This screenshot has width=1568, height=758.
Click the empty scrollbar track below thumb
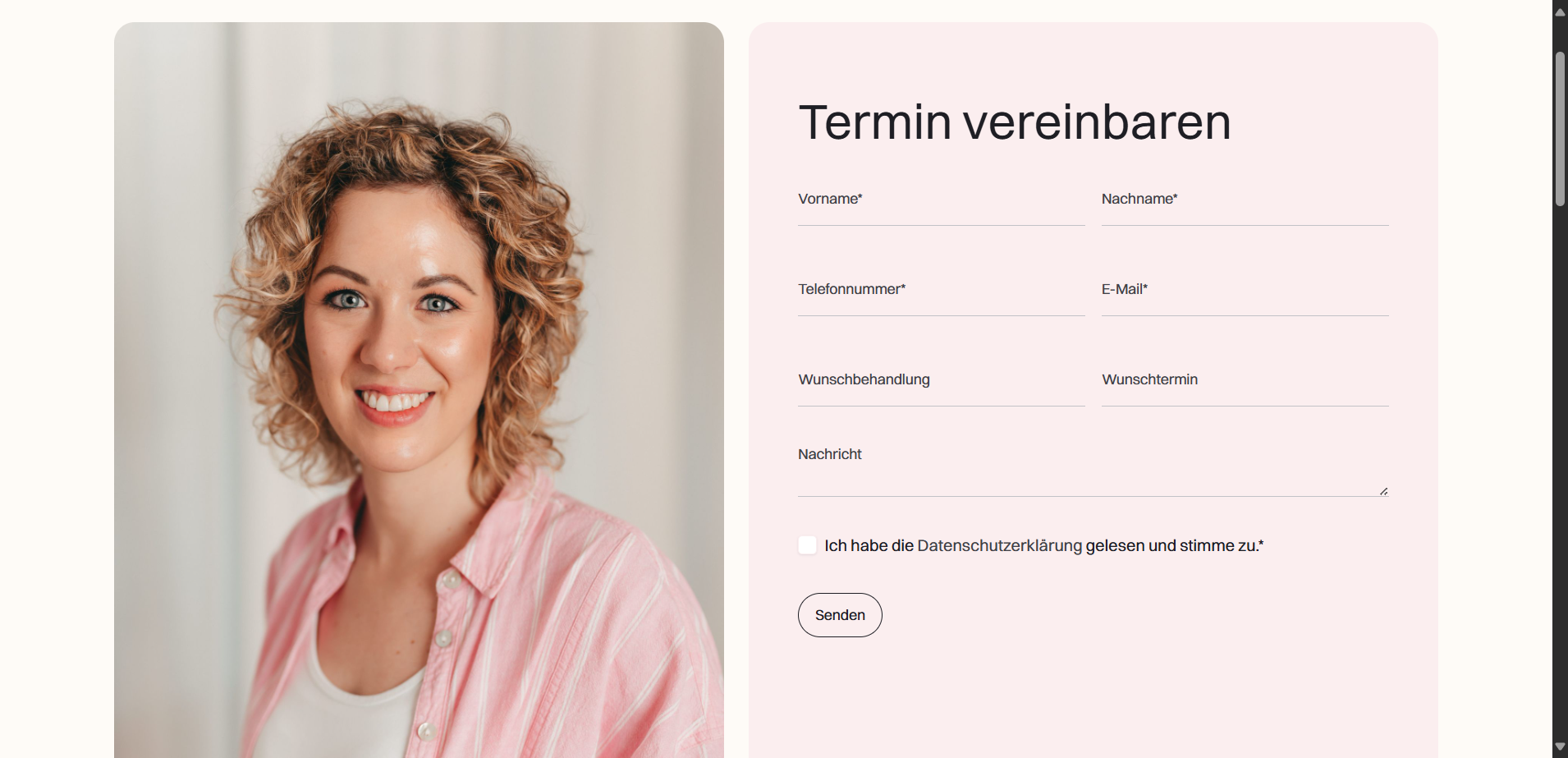(1560, 472)
